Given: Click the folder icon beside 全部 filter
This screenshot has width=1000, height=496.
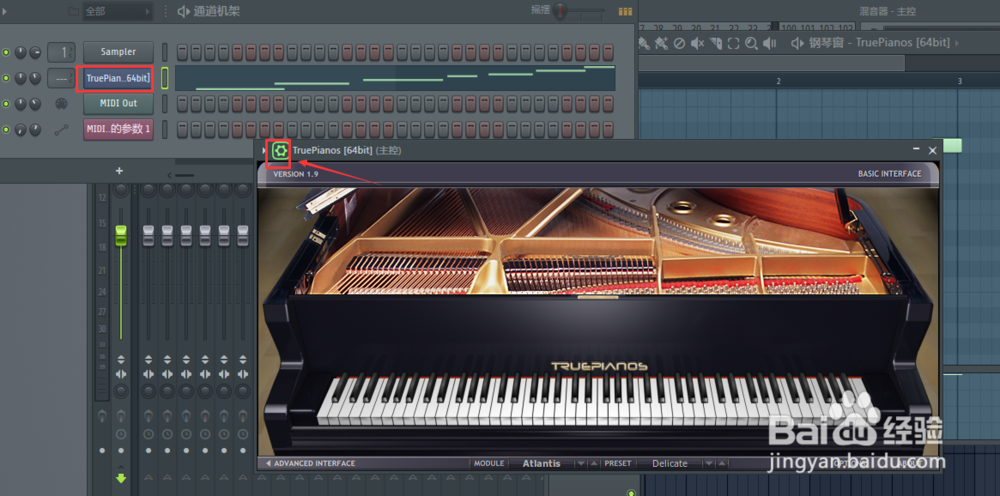Looking at the screenshot, I should (73, 11).
